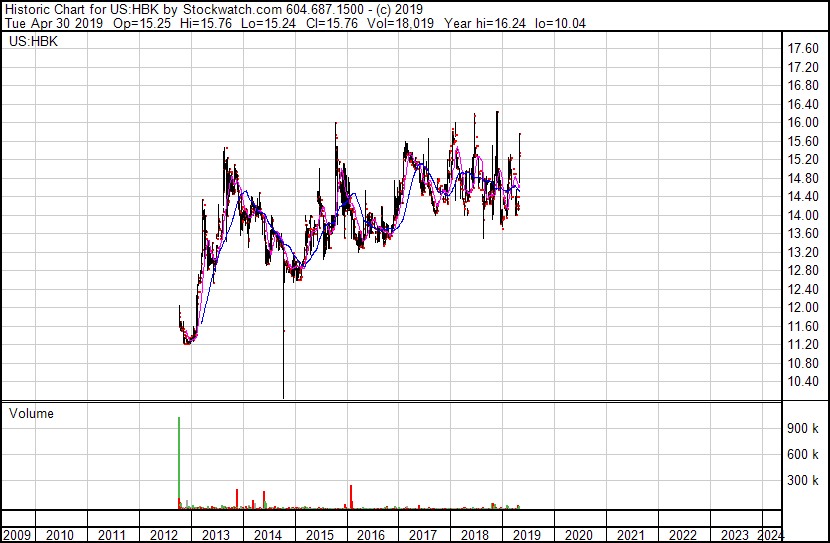Screen dimensions: 830x543
Task: Click the 14.00 price axis label
Action: pyautogui.click(x=803, y=215)
